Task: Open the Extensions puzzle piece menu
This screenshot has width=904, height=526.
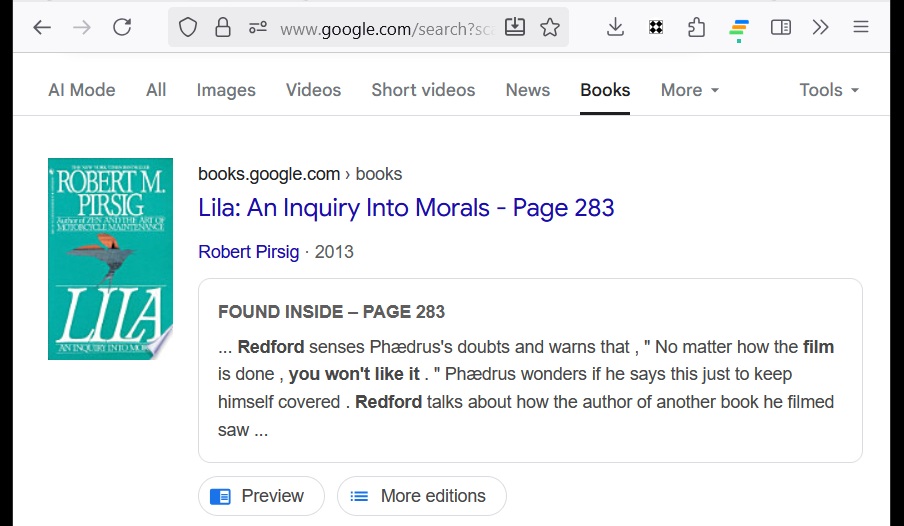Action: (697, 28)
